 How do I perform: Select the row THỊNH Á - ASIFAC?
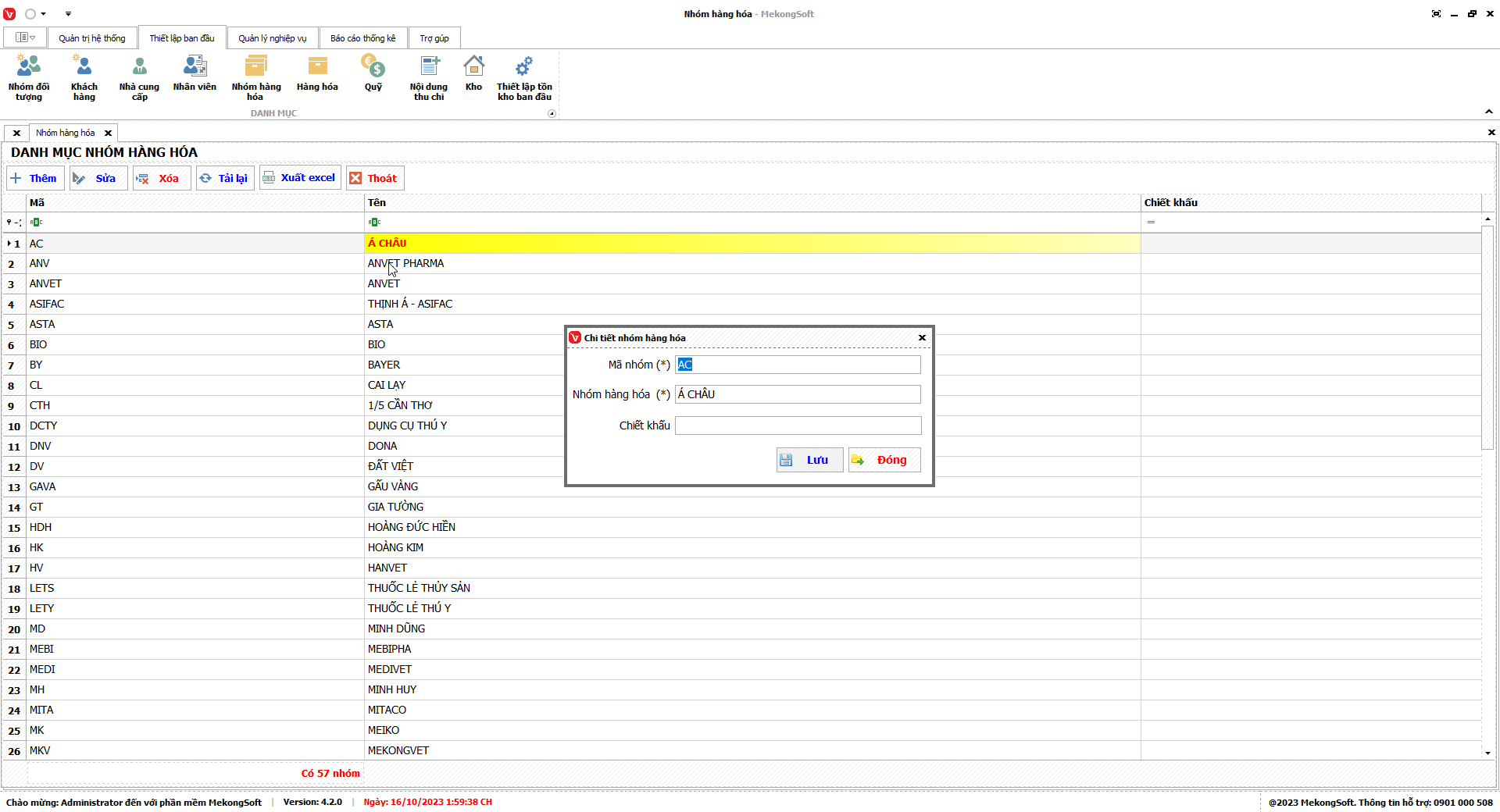pos(741,304)
